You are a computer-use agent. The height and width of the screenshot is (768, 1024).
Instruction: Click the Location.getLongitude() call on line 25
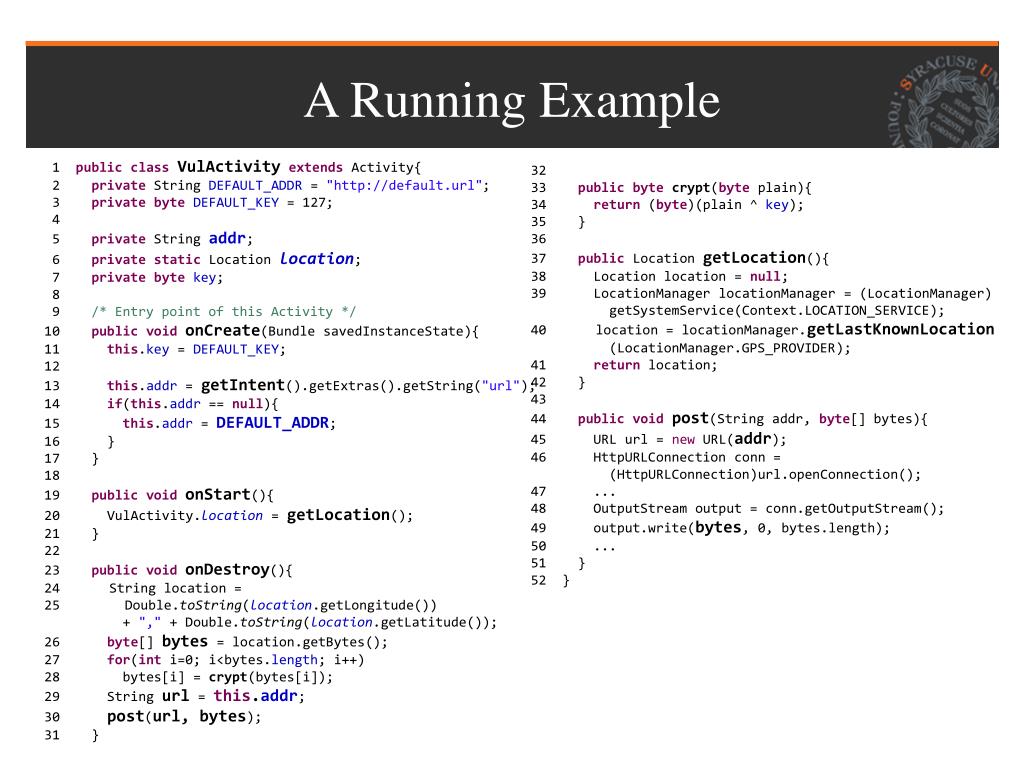click(x=344, y=605)
